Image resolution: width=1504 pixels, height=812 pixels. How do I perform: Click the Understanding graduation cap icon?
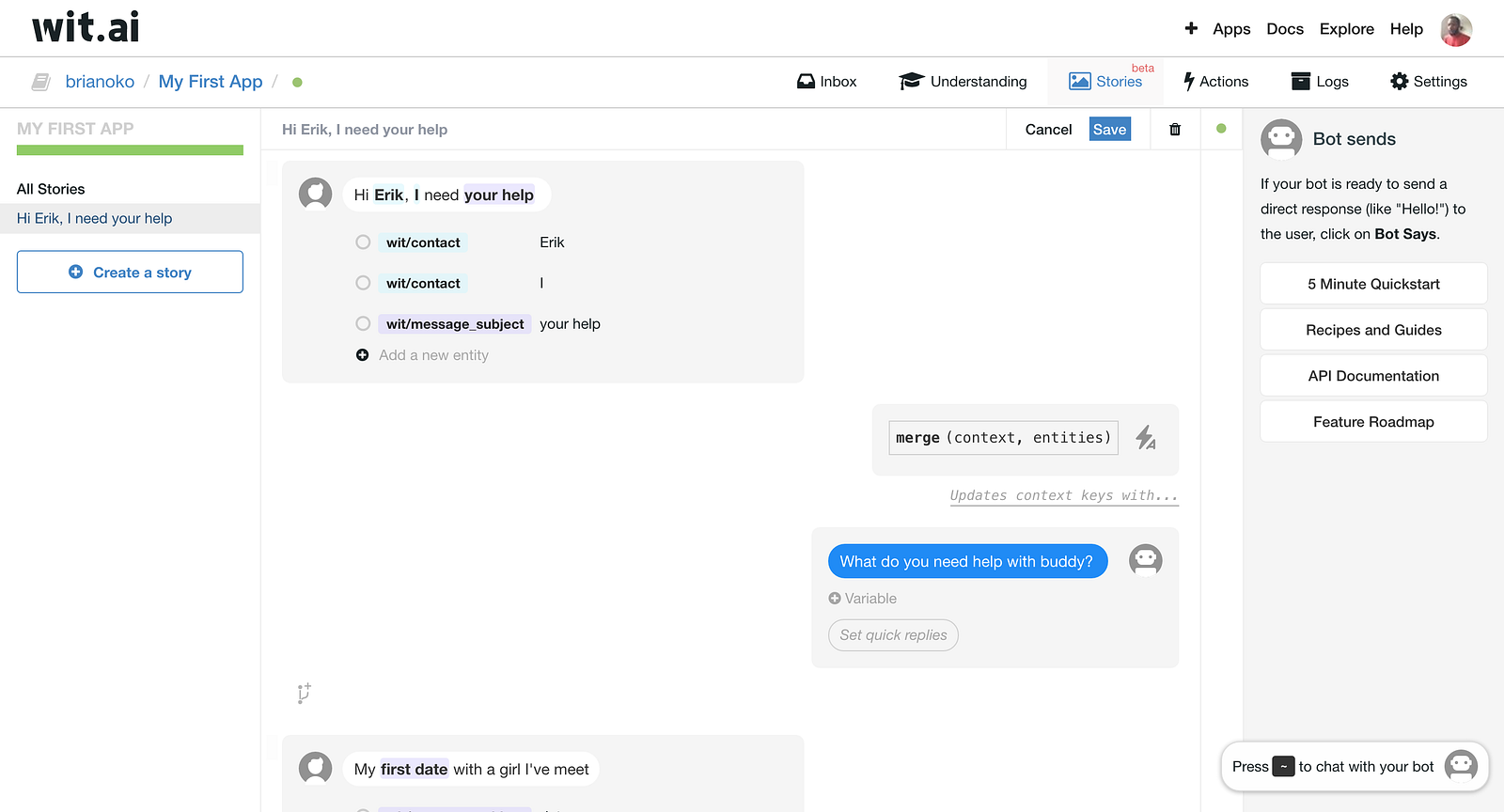911,82
